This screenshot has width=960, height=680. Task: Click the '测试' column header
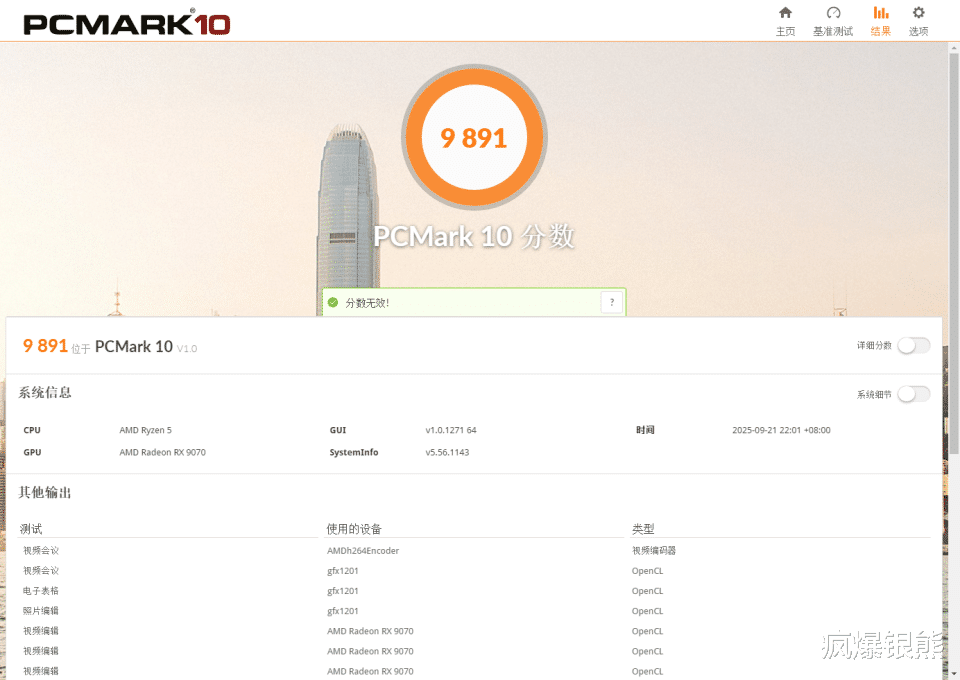point(31,529)
